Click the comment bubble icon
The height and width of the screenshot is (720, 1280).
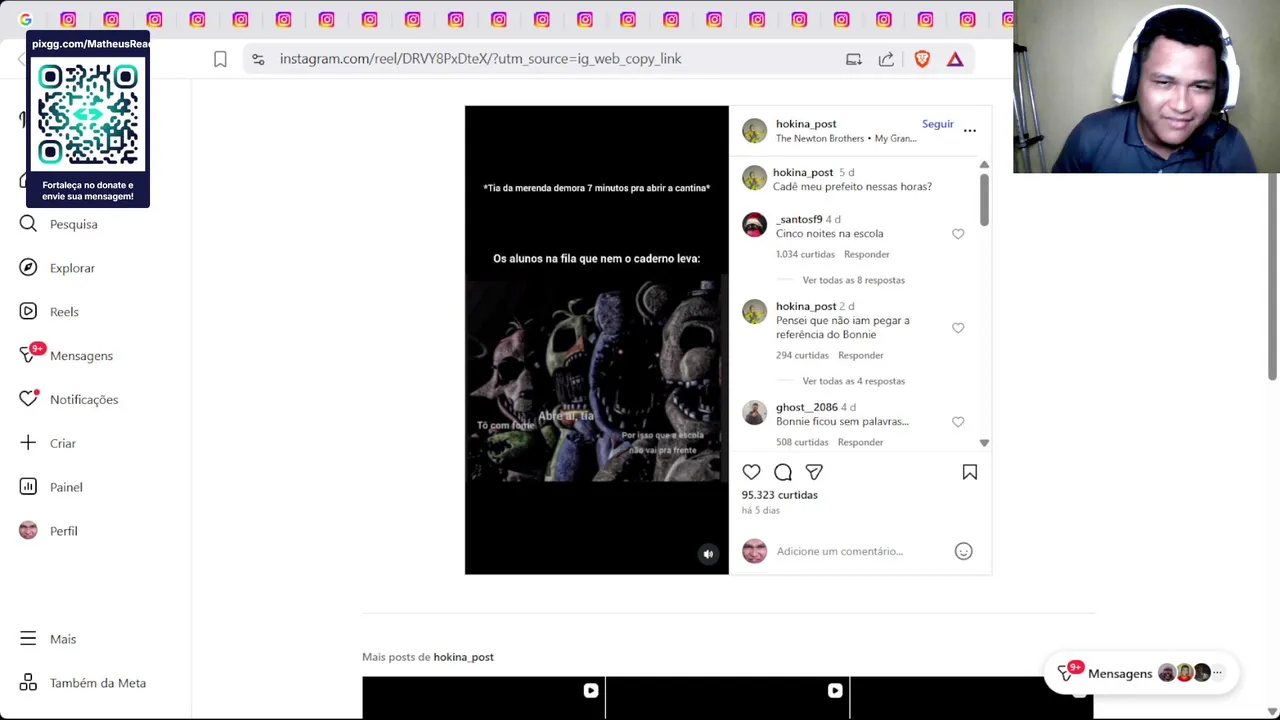coord(783,472)
